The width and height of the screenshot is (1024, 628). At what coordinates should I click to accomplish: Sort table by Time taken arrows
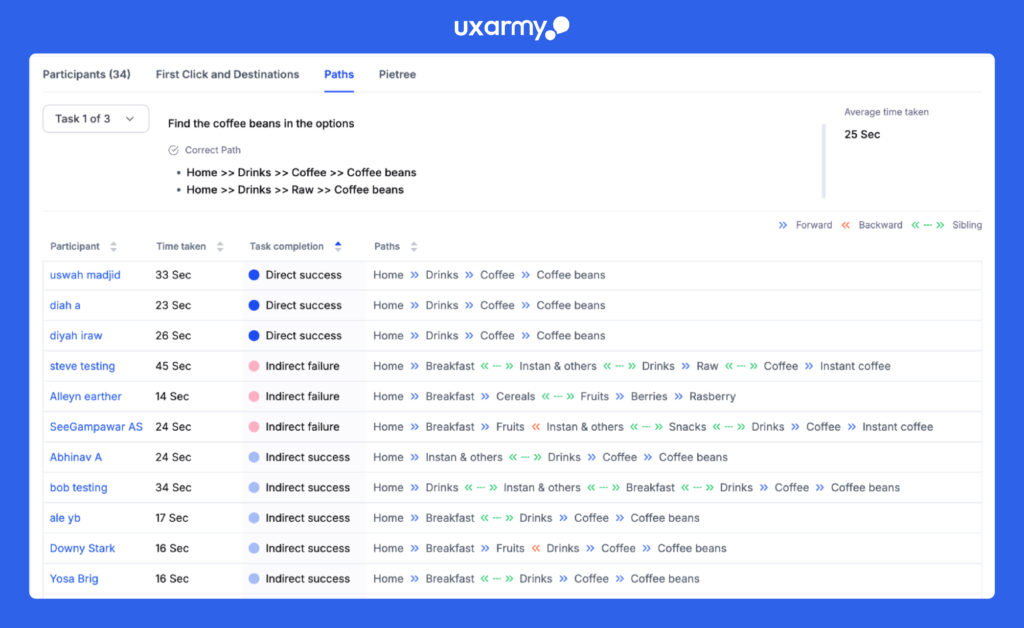220,247
